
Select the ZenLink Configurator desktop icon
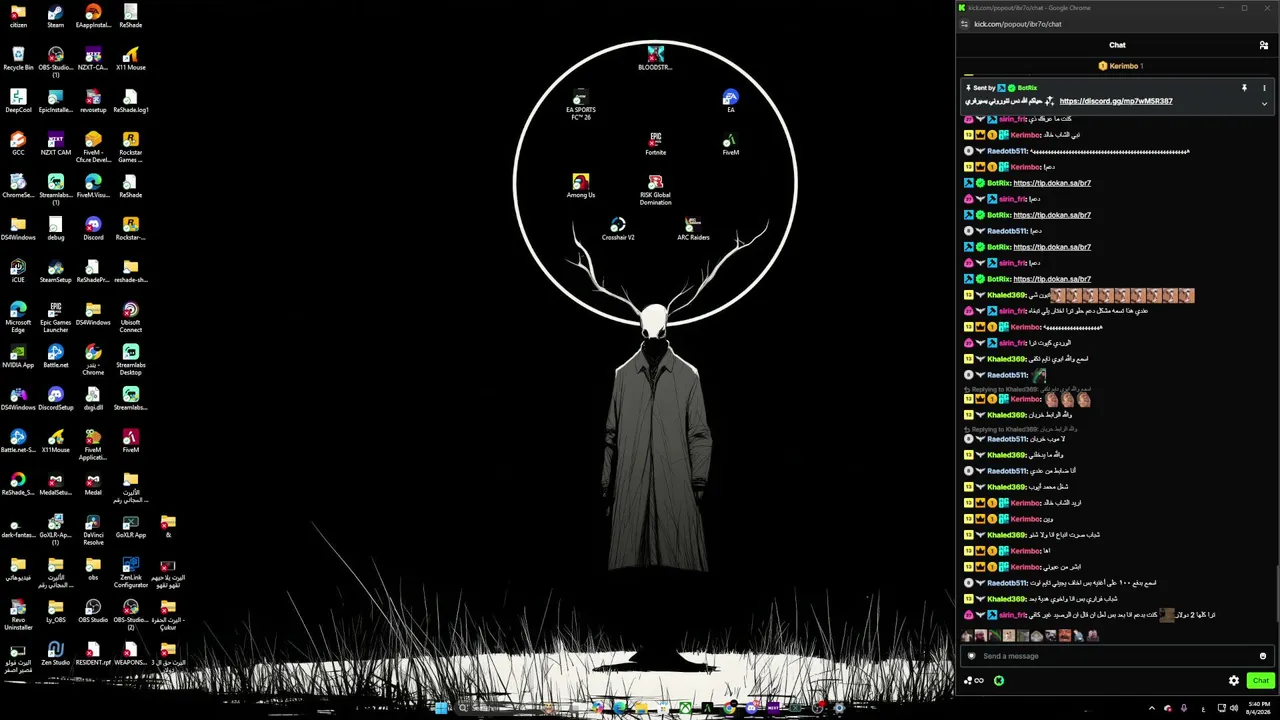coord(130,572)
